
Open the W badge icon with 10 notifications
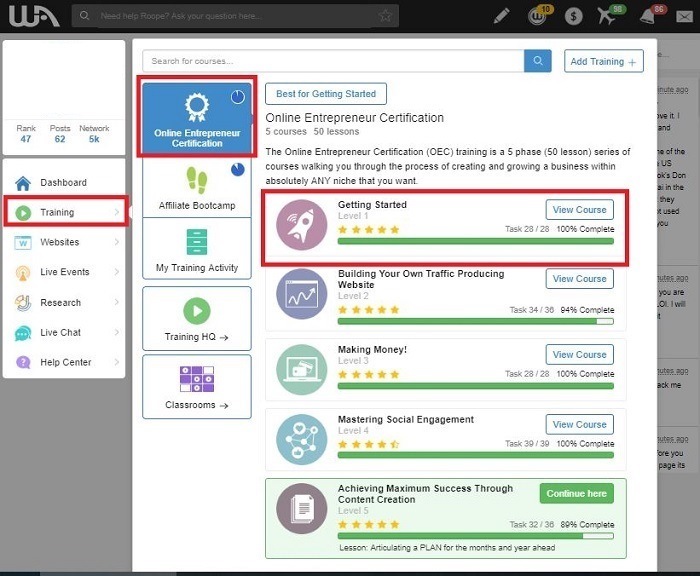(x=538, y=16)
